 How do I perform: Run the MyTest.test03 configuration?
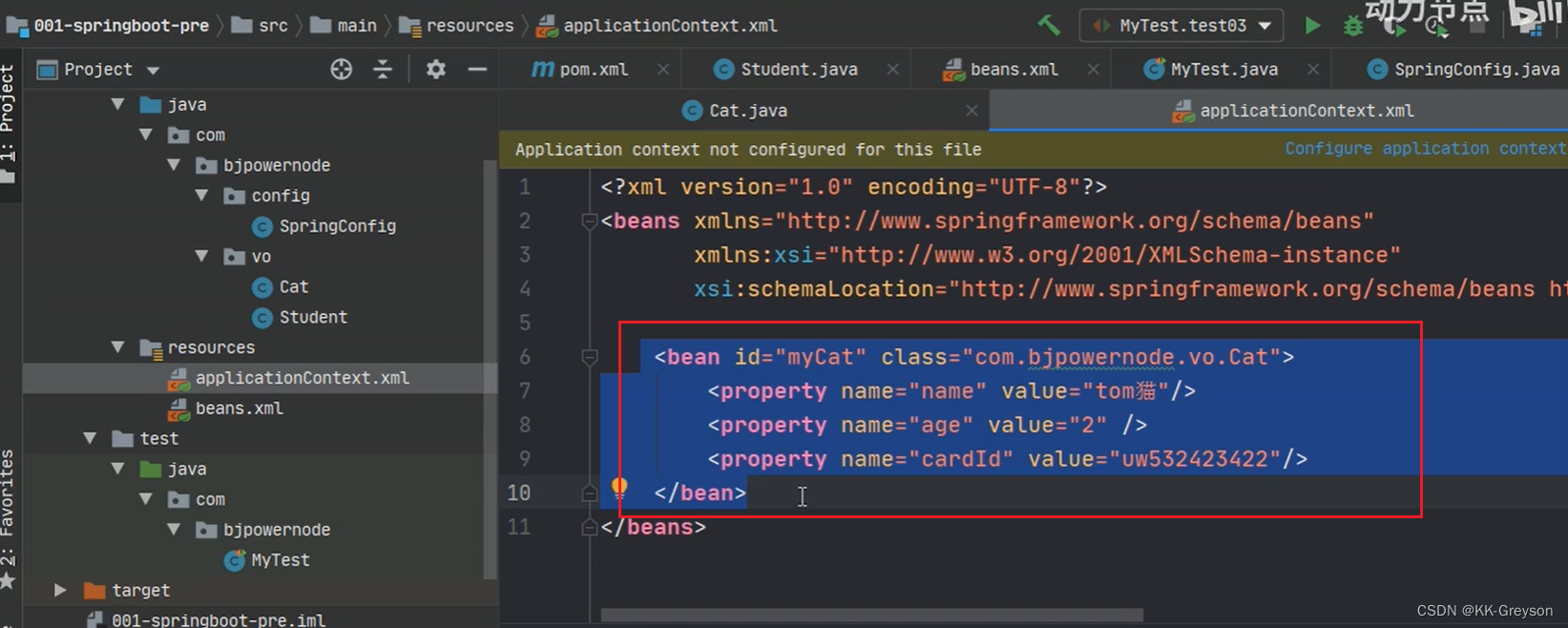(1312, 26)
